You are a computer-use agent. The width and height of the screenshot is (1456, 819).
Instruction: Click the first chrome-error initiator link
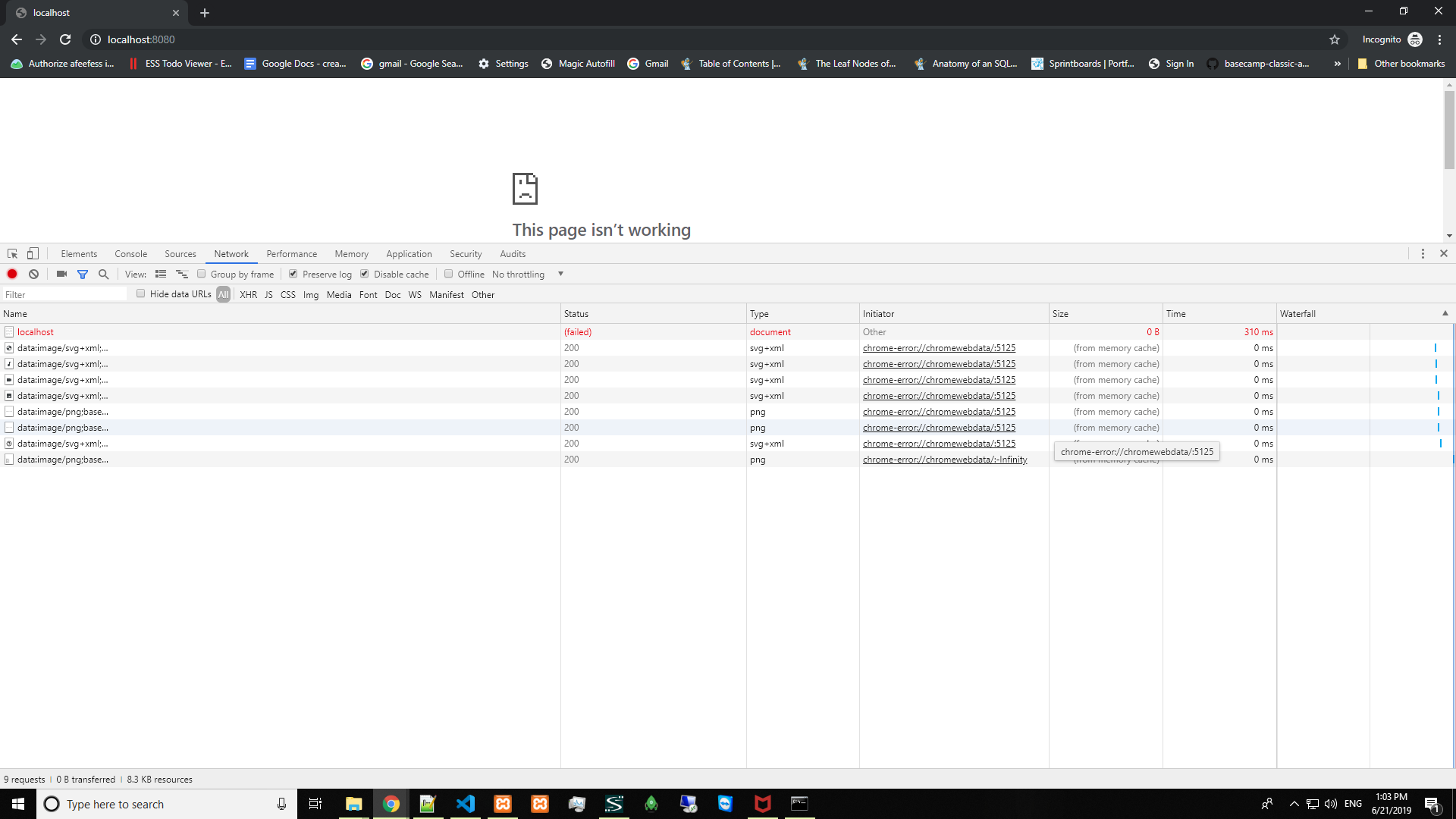click(x=939, y=348)
